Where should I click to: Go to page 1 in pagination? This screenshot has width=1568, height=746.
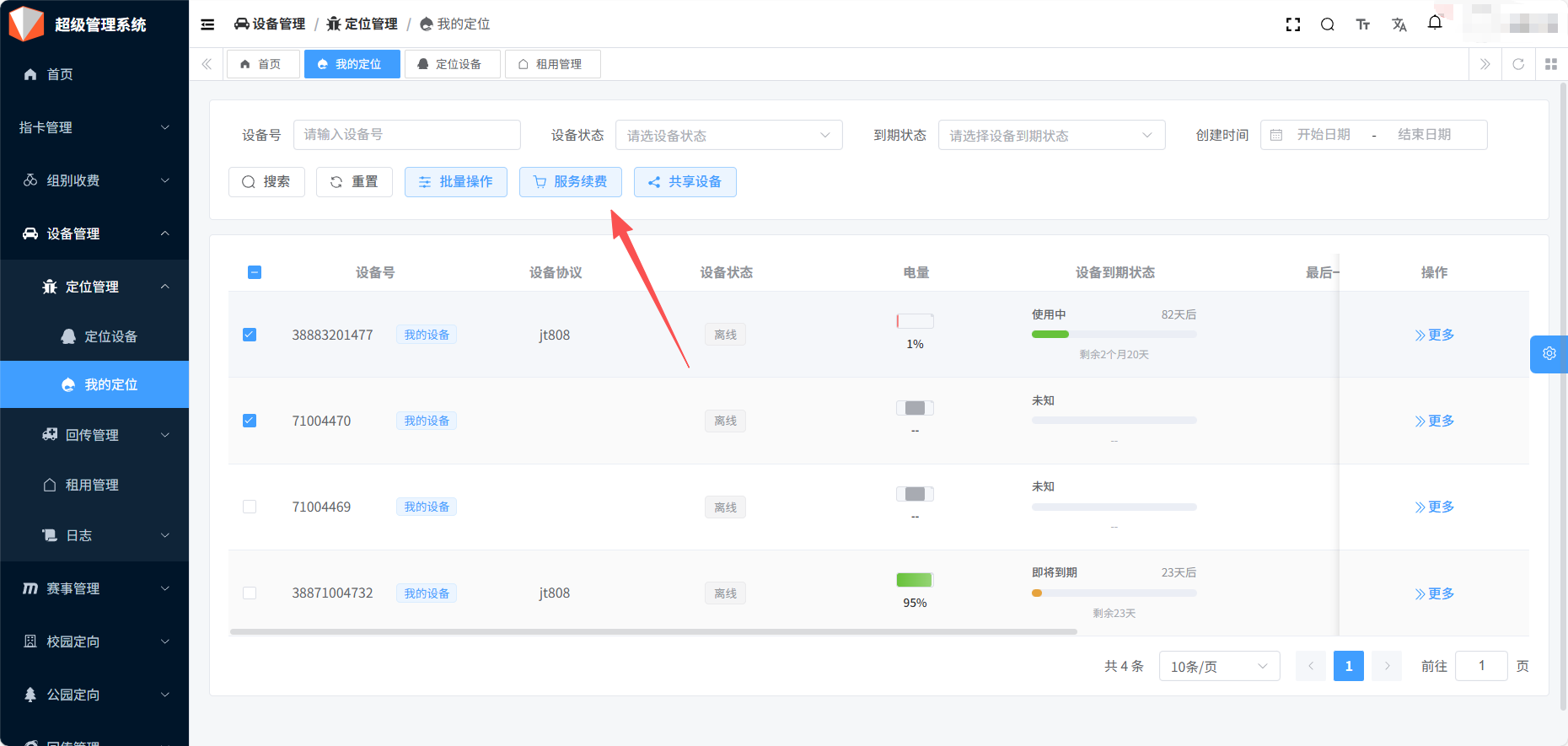(1349, 666)
